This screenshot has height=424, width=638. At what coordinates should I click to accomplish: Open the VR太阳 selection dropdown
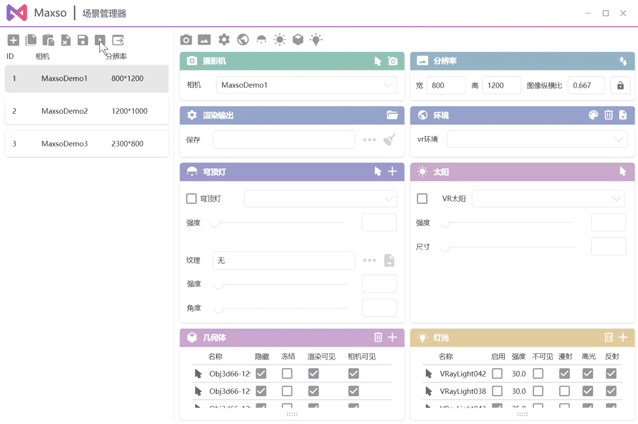click(x=548, y=199)
